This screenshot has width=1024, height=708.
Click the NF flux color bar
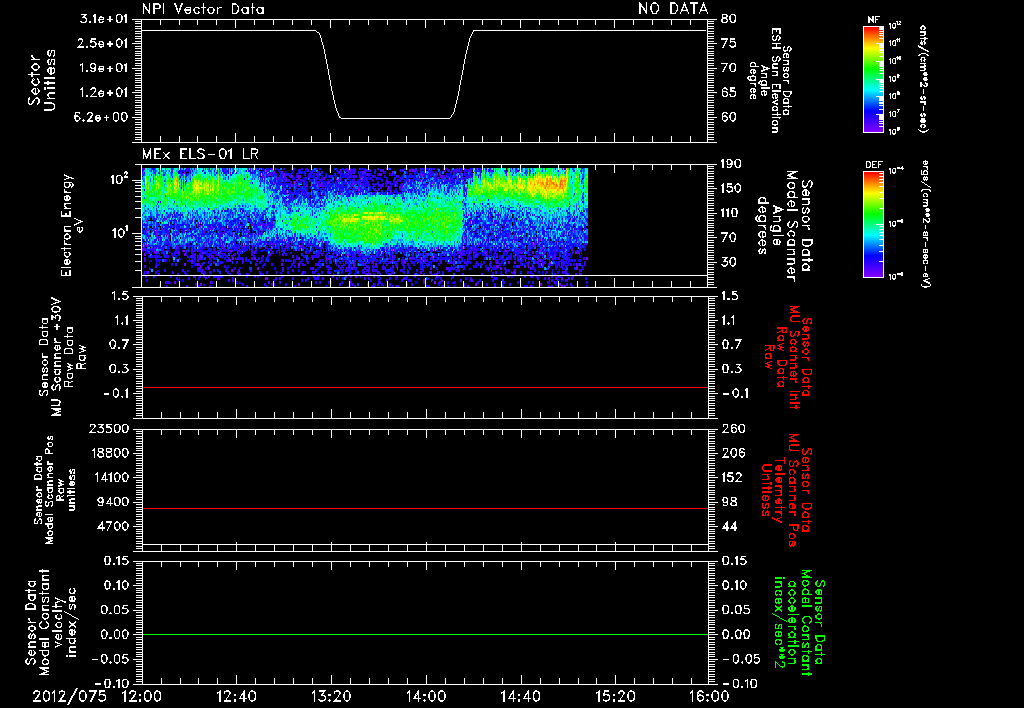pyautogui.click(x=873, y=78)
